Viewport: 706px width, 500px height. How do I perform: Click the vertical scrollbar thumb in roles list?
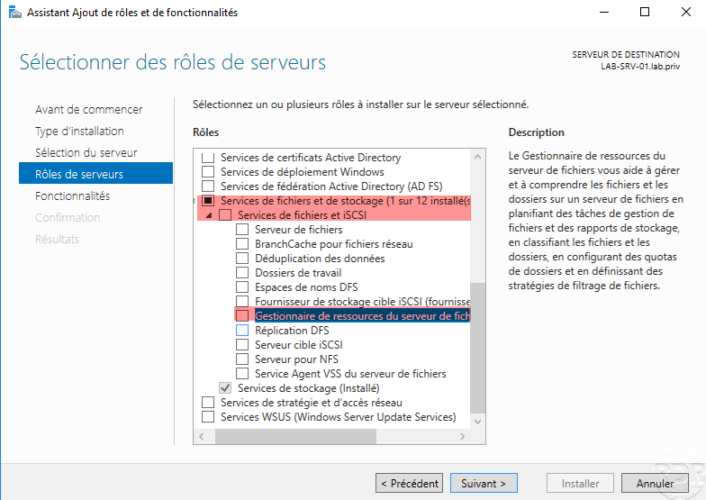(478, 347)
